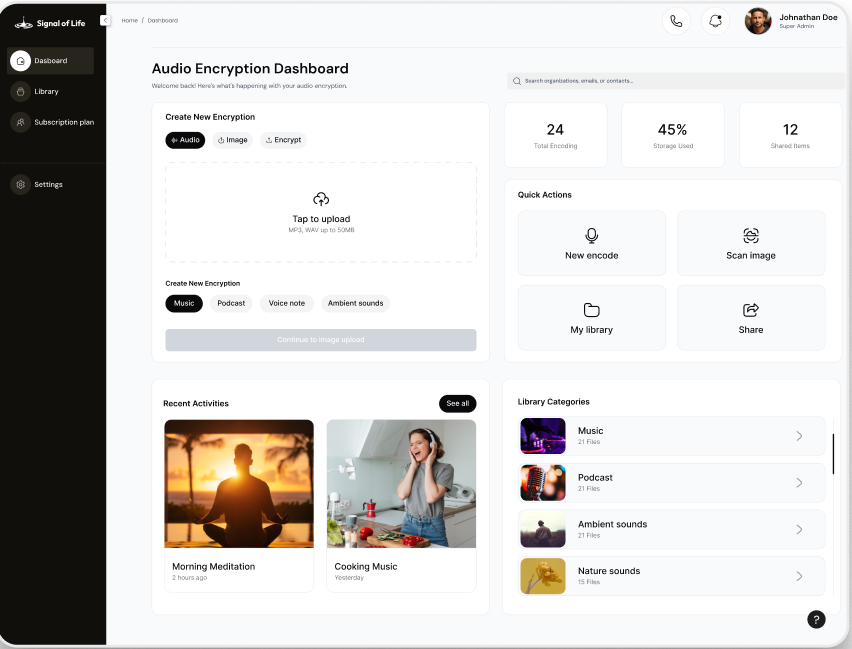Screen dimensions: 852x649
Task: Open Library in the sidebar
Action: pos(47,92)
